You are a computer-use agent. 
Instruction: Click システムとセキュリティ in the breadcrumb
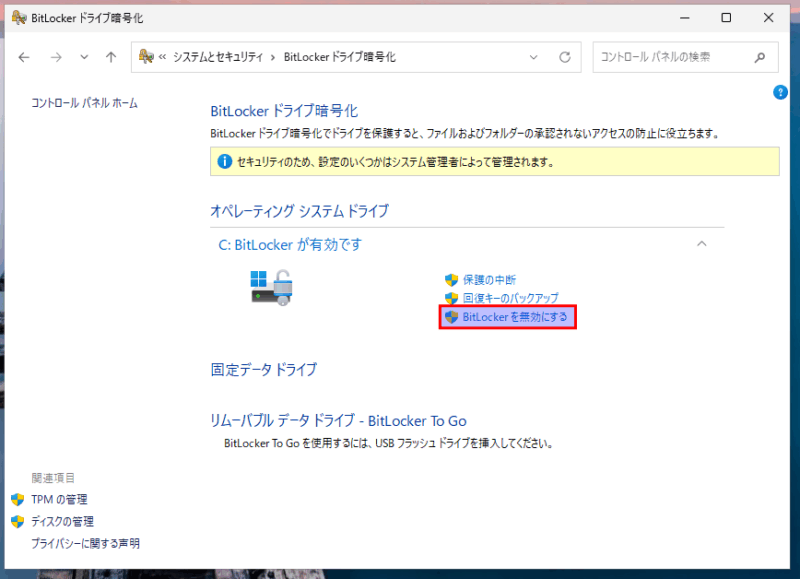pyautogui.click(x=219, y=57)
